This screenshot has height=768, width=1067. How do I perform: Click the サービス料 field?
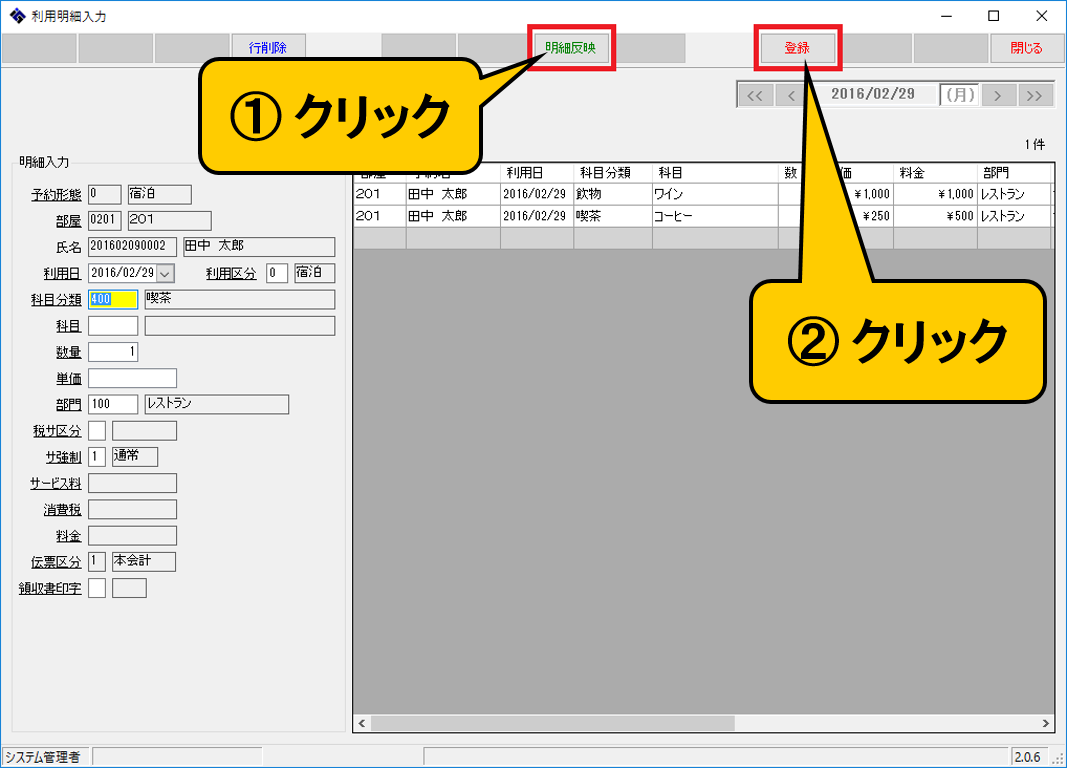tap(132, 483)
